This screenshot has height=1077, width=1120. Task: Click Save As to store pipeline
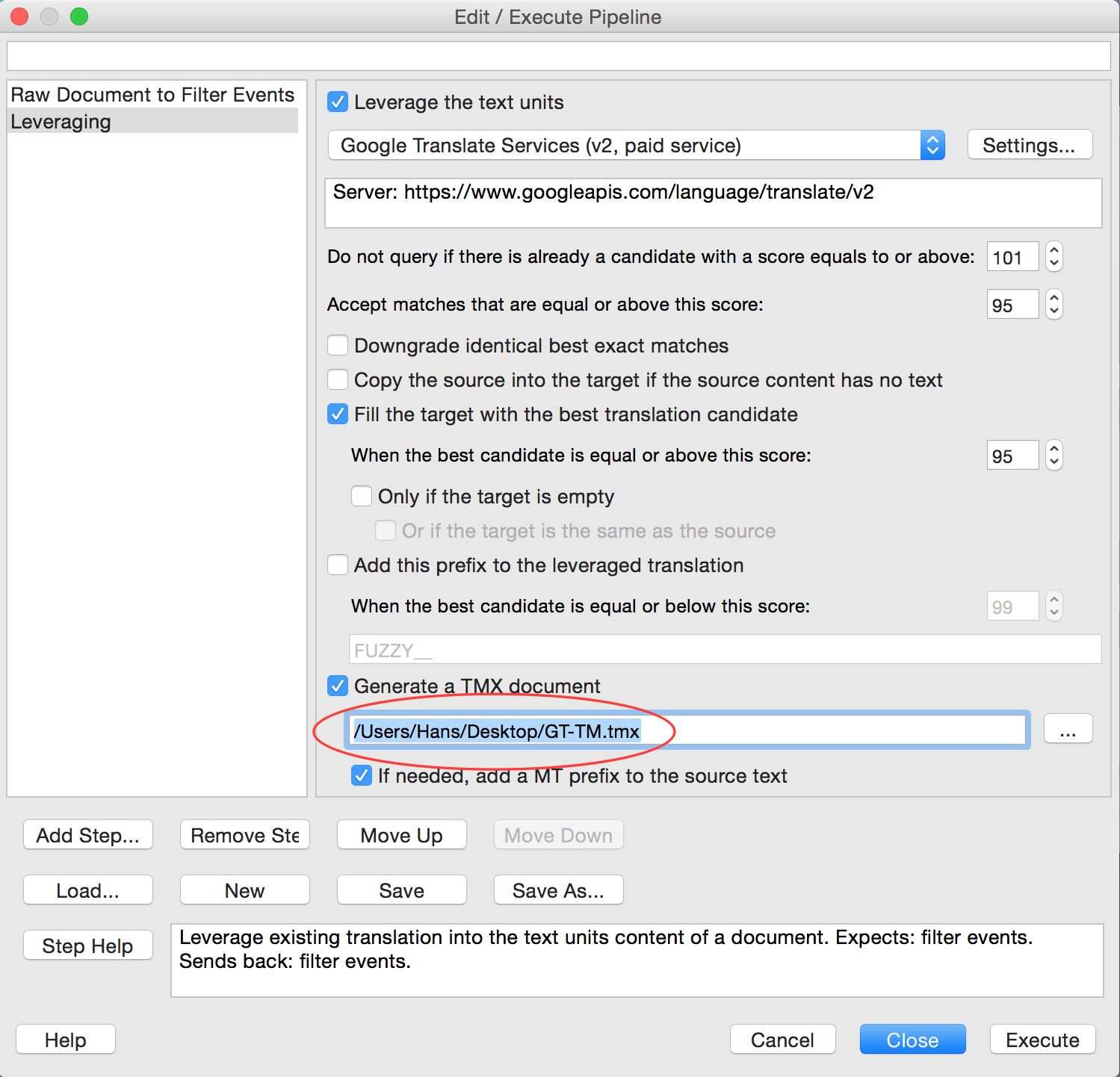(558, 890)
